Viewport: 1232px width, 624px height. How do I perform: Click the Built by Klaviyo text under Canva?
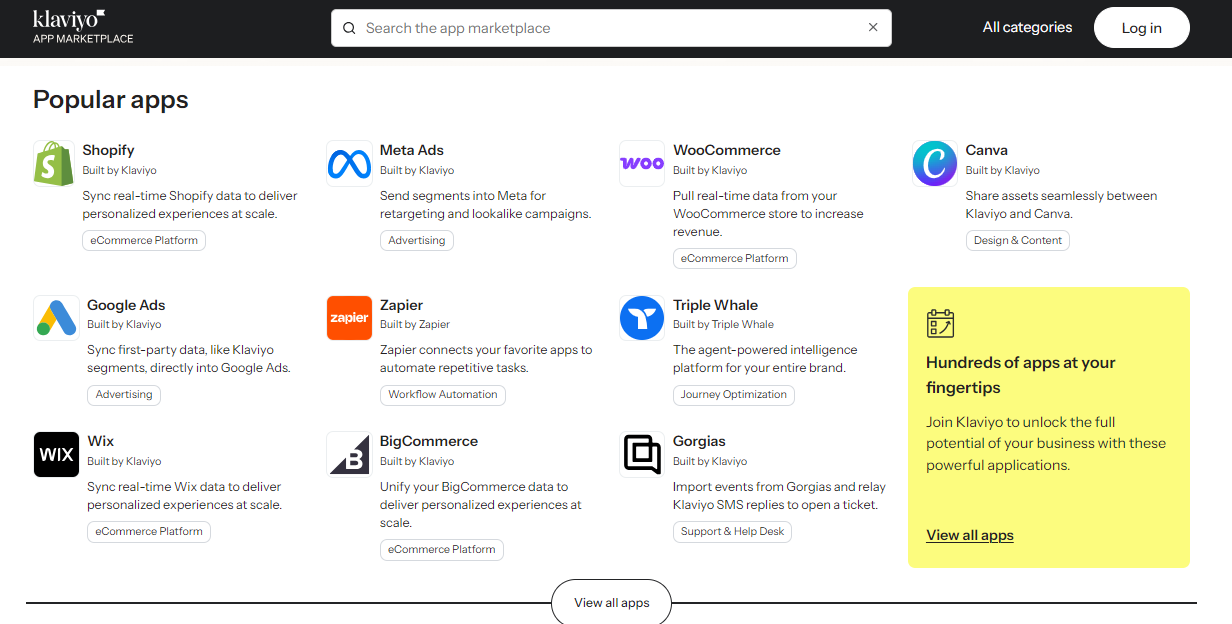tap(1002, 170)
